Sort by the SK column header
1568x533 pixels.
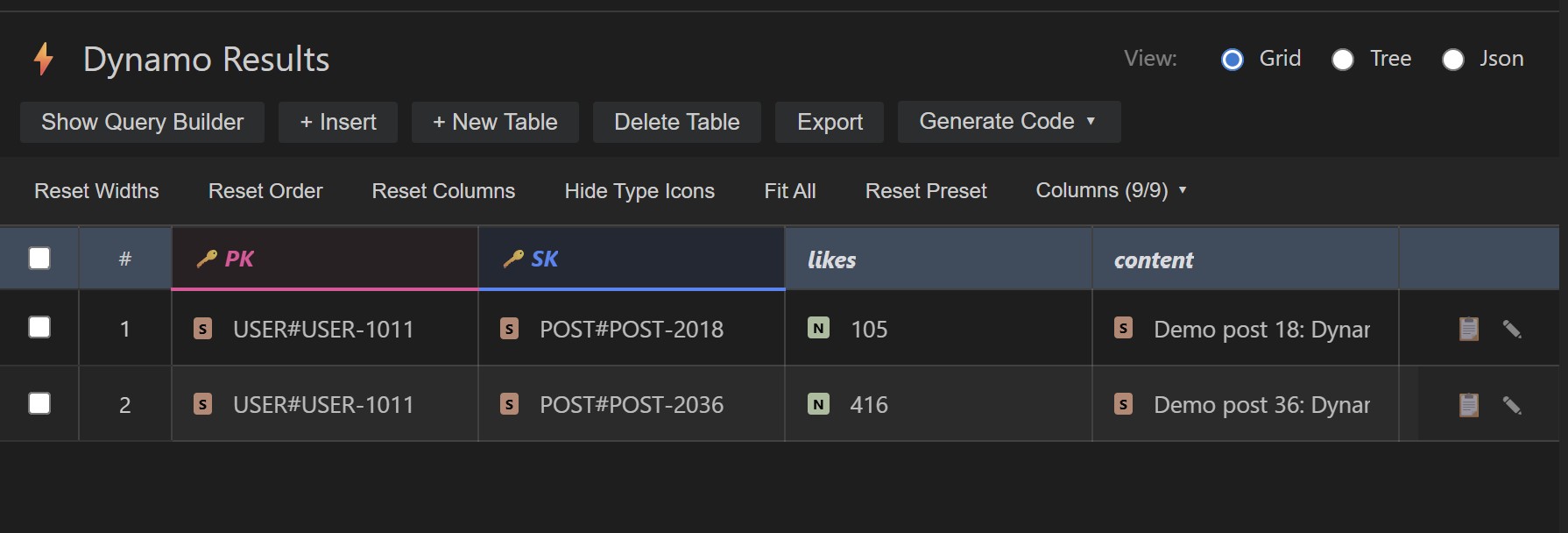click(632, 259)
